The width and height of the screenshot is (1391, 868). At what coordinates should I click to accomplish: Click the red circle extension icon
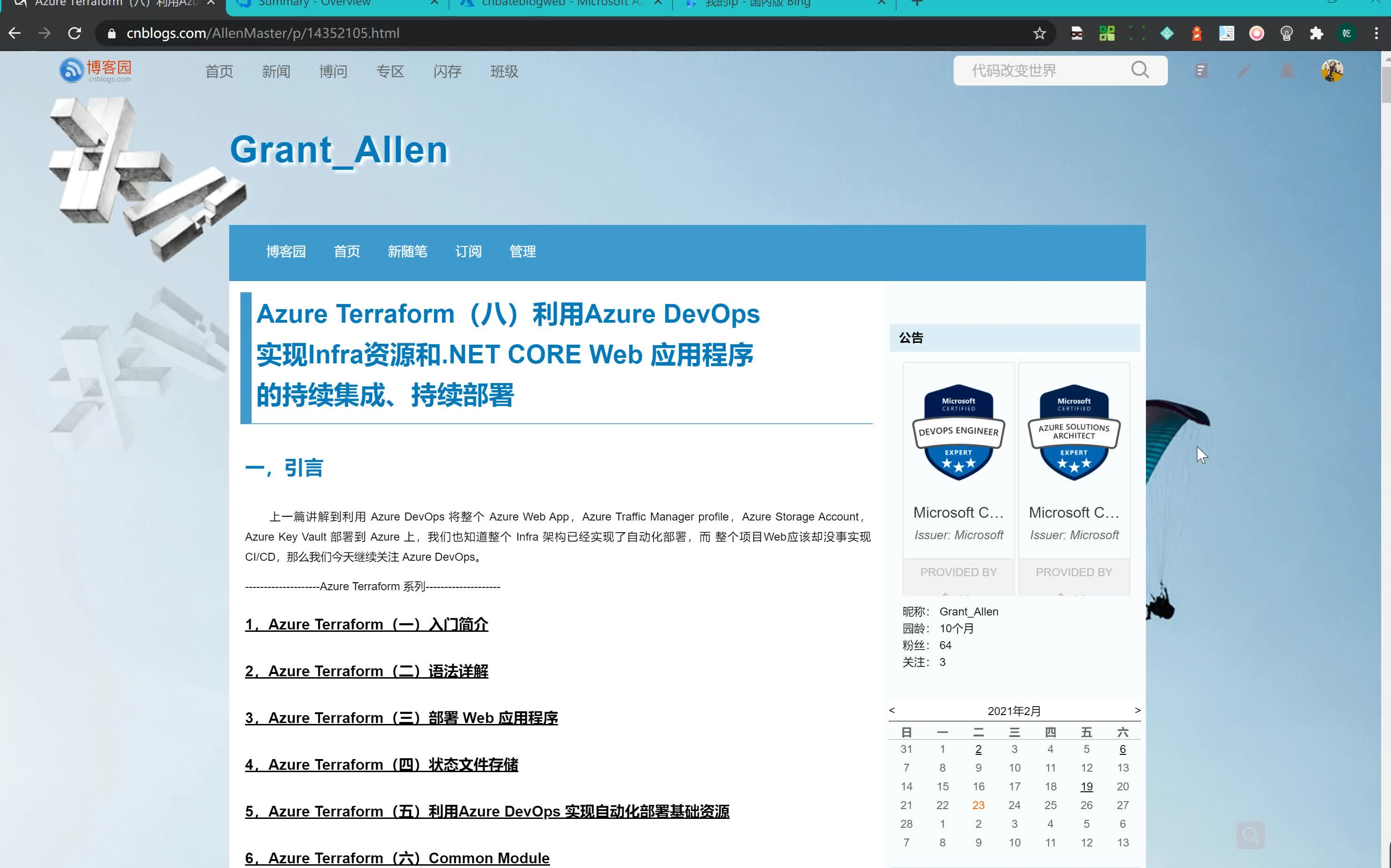click(x=1257, y=33)
